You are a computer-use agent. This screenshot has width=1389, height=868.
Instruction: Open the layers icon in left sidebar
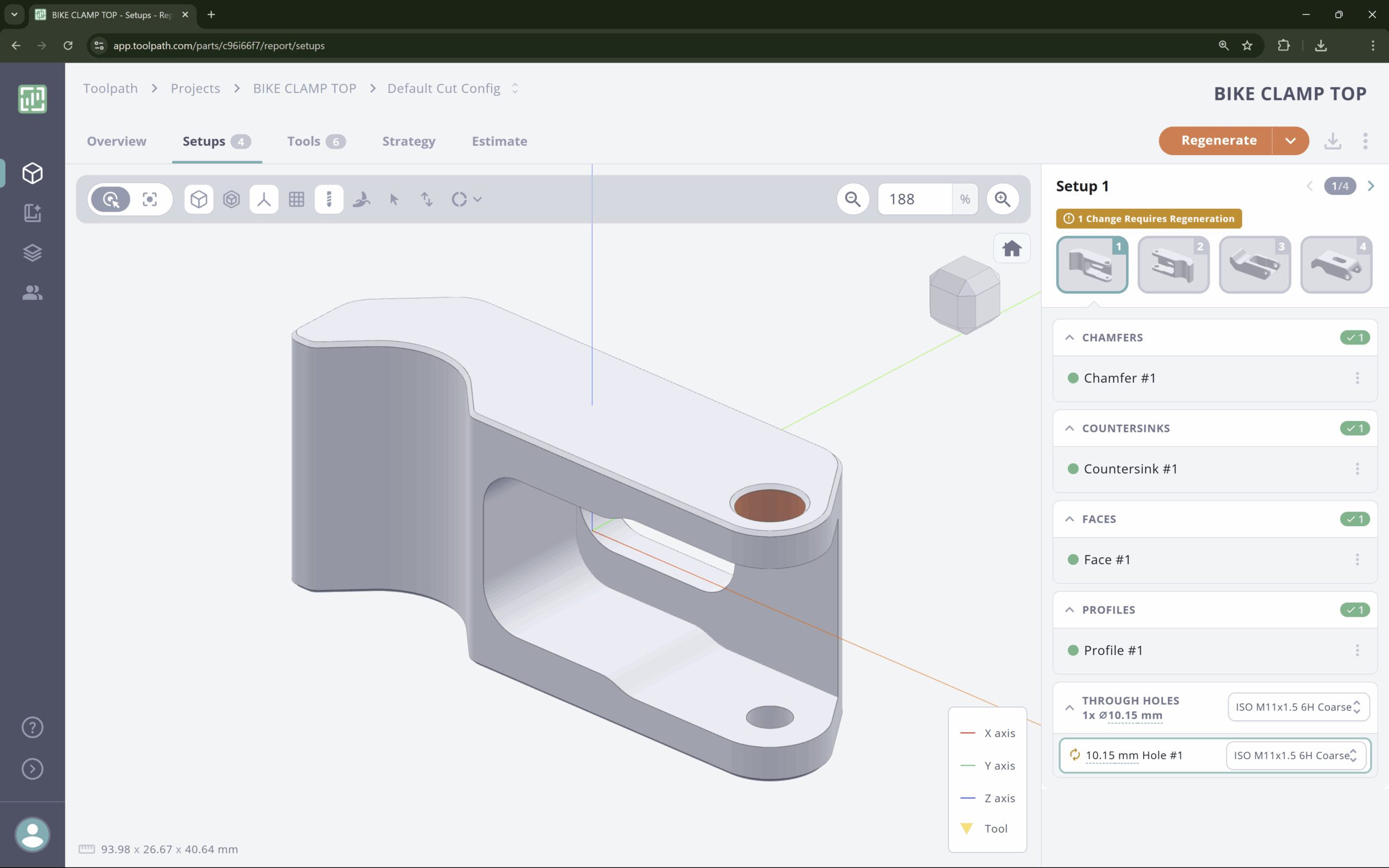32,253
